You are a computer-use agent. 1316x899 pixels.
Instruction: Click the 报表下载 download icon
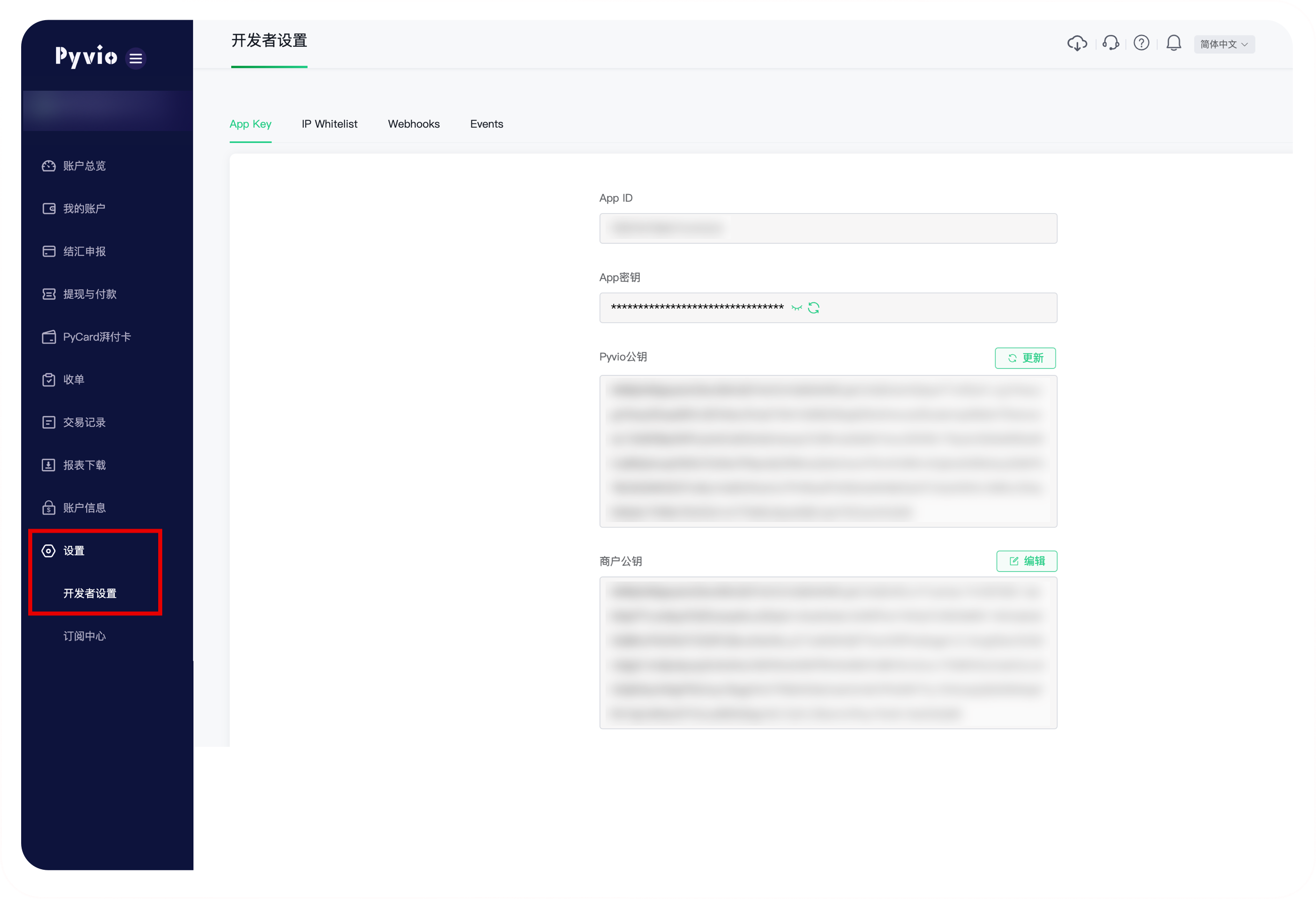click(49, 465)
